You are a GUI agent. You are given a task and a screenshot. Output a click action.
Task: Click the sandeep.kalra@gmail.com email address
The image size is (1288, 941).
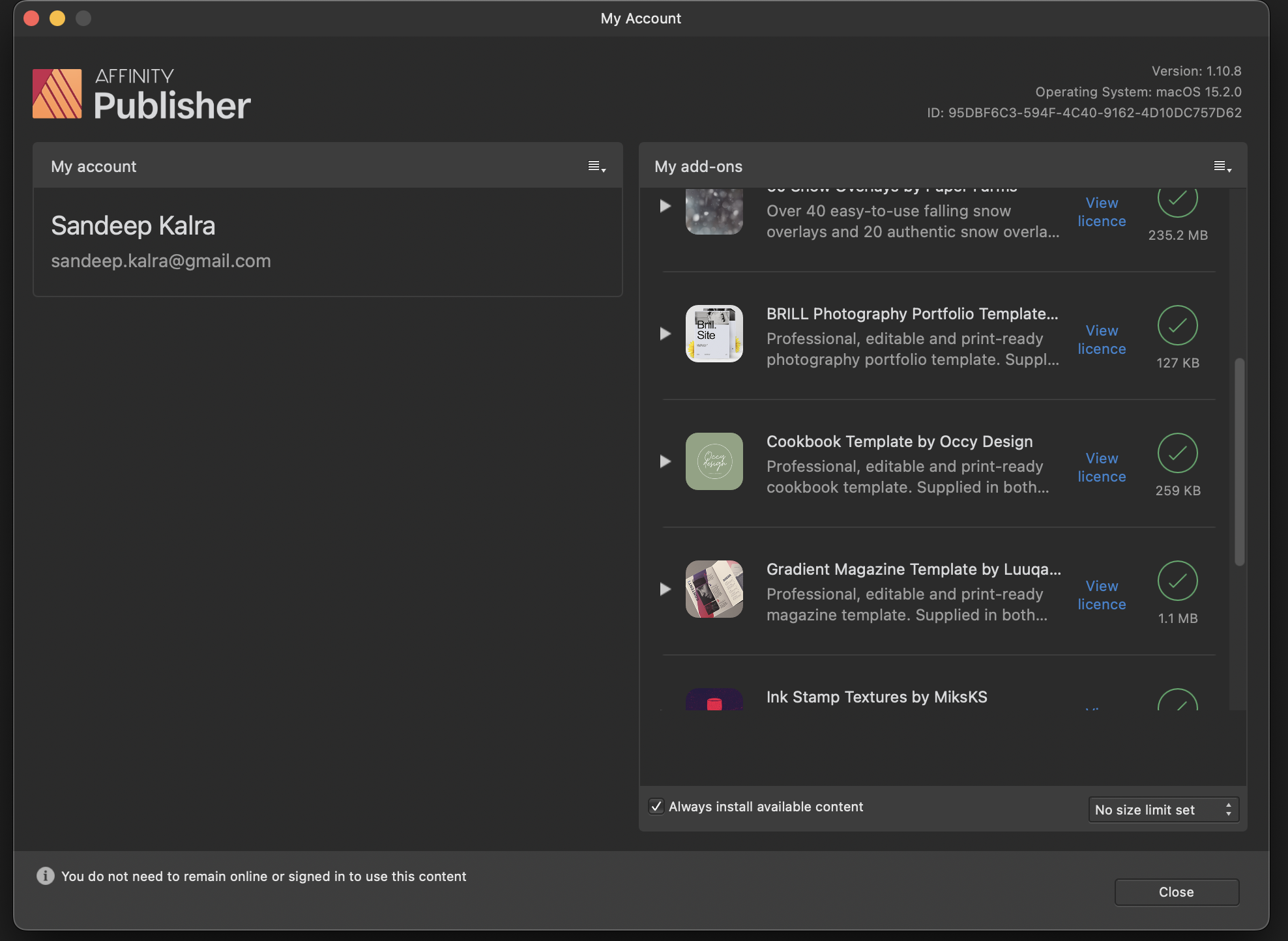point(161,261)
